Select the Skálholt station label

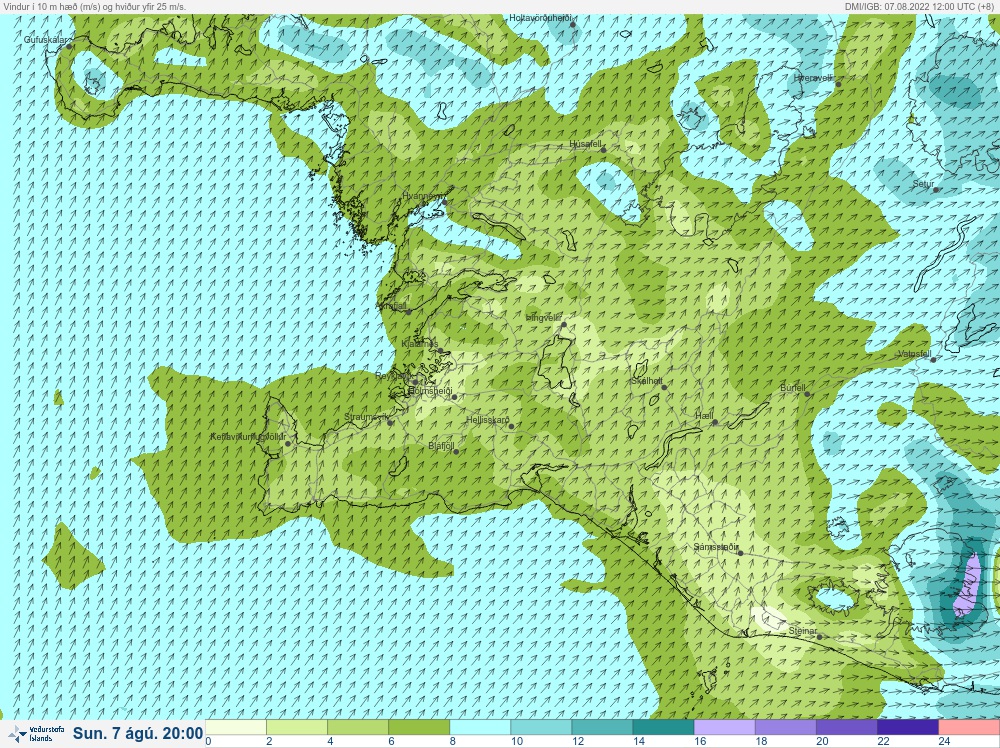[646, 381]
